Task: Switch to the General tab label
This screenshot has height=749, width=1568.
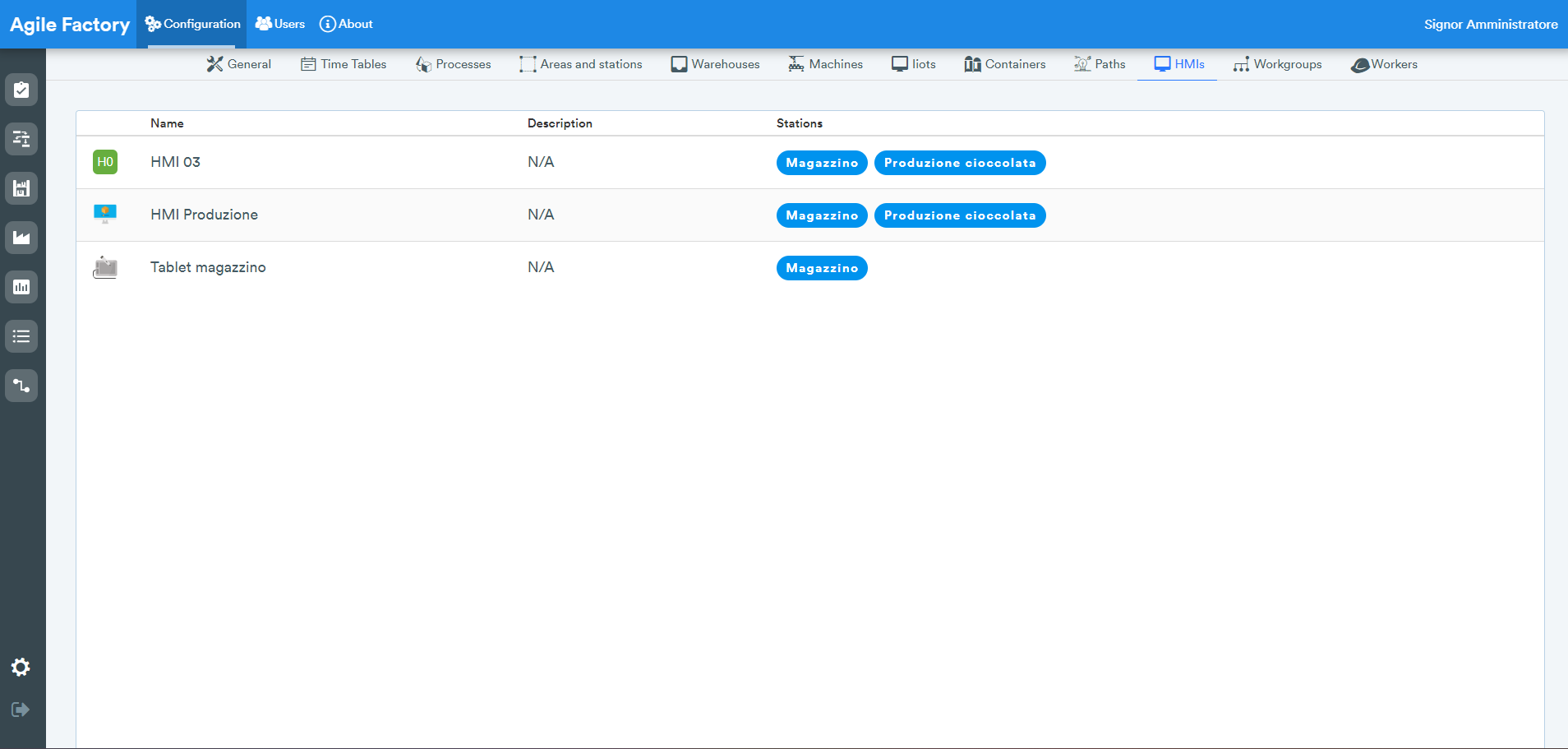Action: click(x=249, y=64)
